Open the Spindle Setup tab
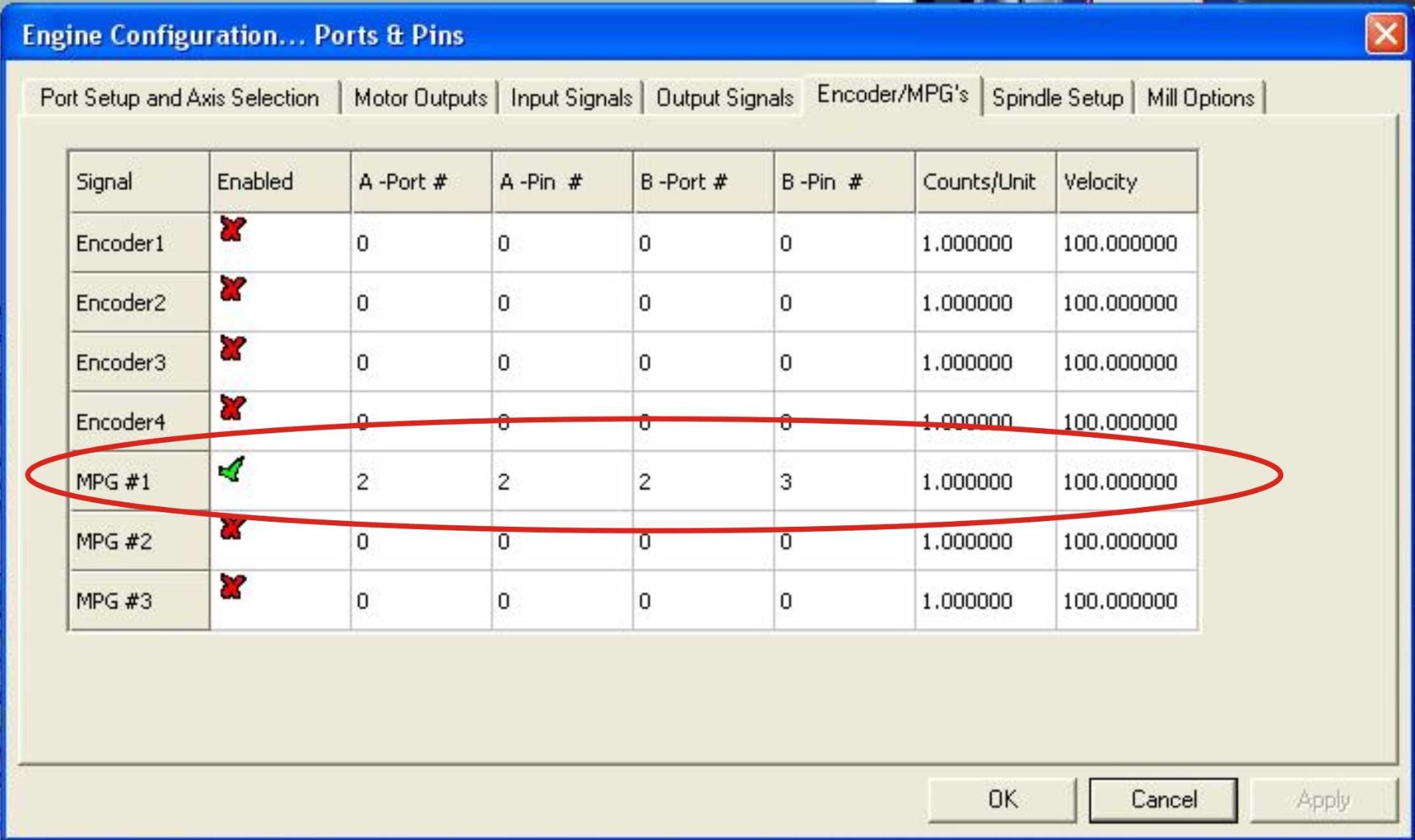This screenshot has height=840, width=1415. coord(1057,97)
